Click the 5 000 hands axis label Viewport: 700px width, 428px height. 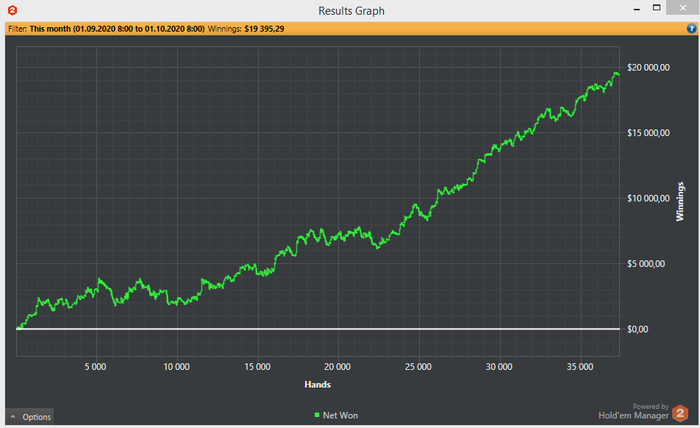96,367
